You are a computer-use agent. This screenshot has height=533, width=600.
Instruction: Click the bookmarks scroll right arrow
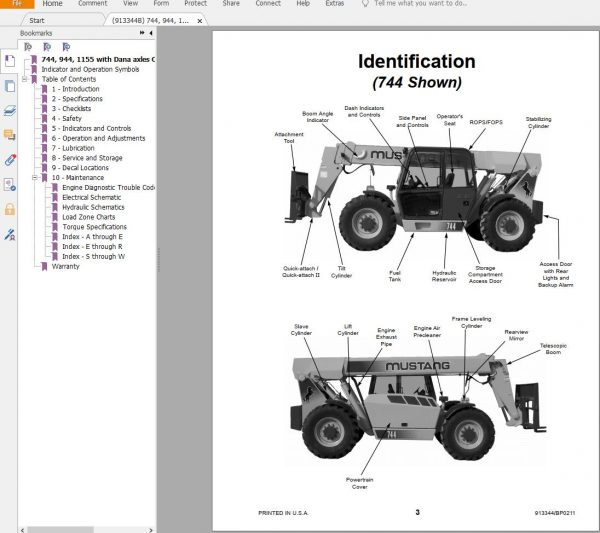point(150,530)
